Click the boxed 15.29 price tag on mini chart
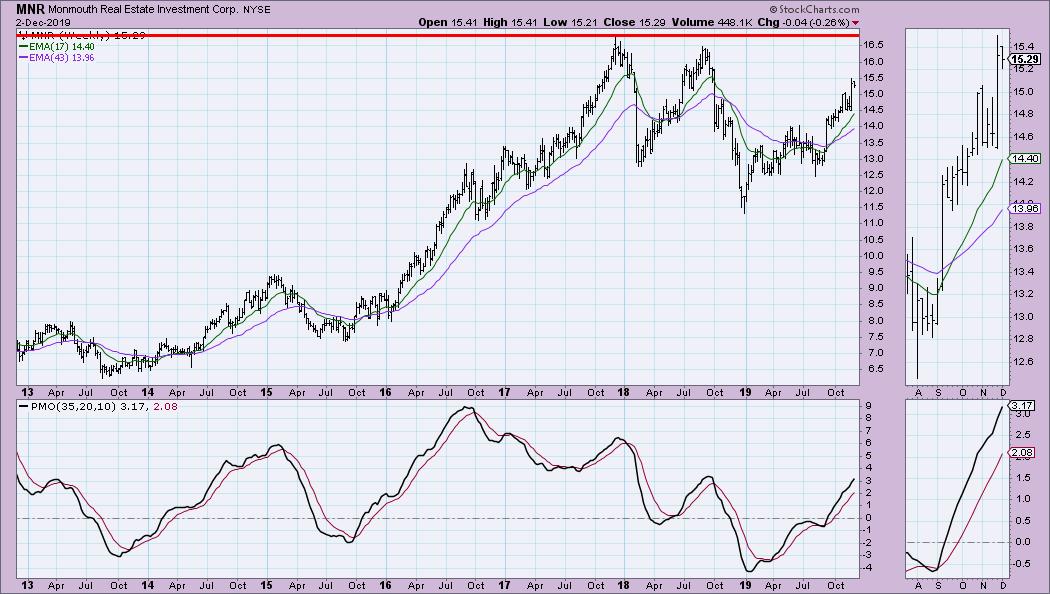Viewport: 1050px width, 594px height. tap(1025, 59)
